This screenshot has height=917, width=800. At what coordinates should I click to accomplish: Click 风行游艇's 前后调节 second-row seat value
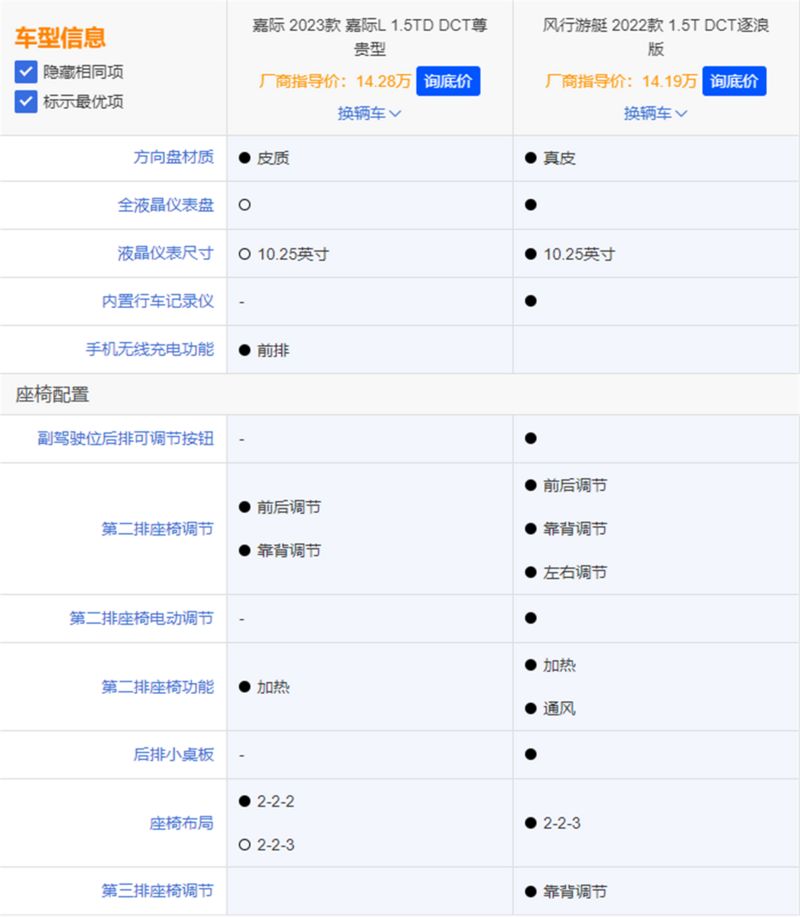(575, 485)
